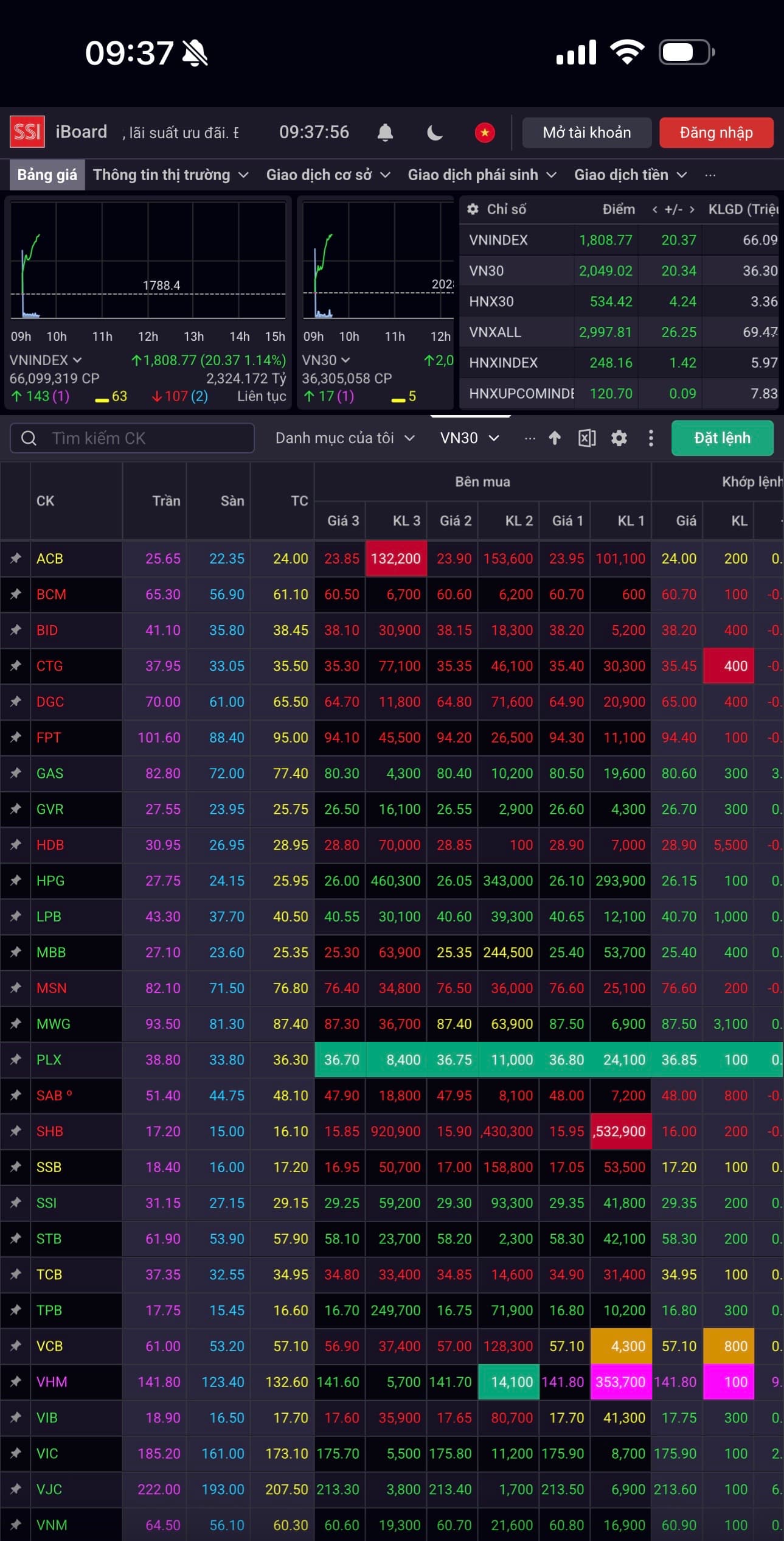Image resolution: width=784 pixels, height=1541 pixels.
Task: Click the up arrow icon in toolbar
Action: 555,438
